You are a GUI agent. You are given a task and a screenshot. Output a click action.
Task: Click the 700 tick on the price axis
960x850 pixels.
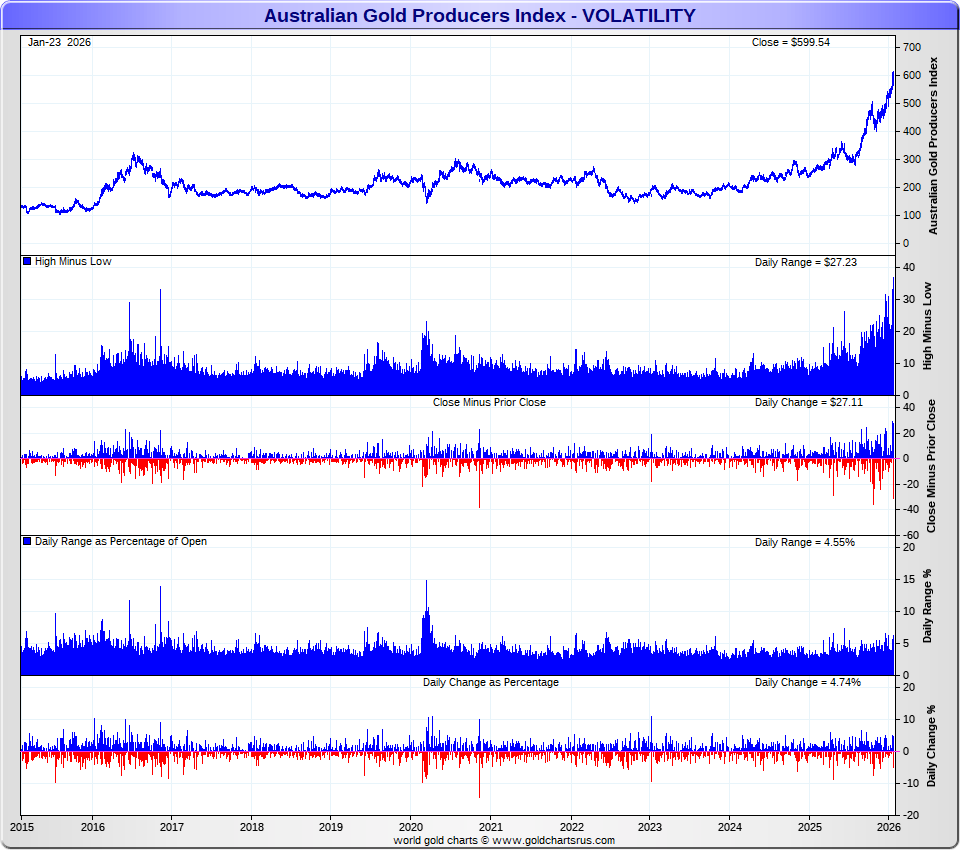pyautogui.click(x=911, y=47)
